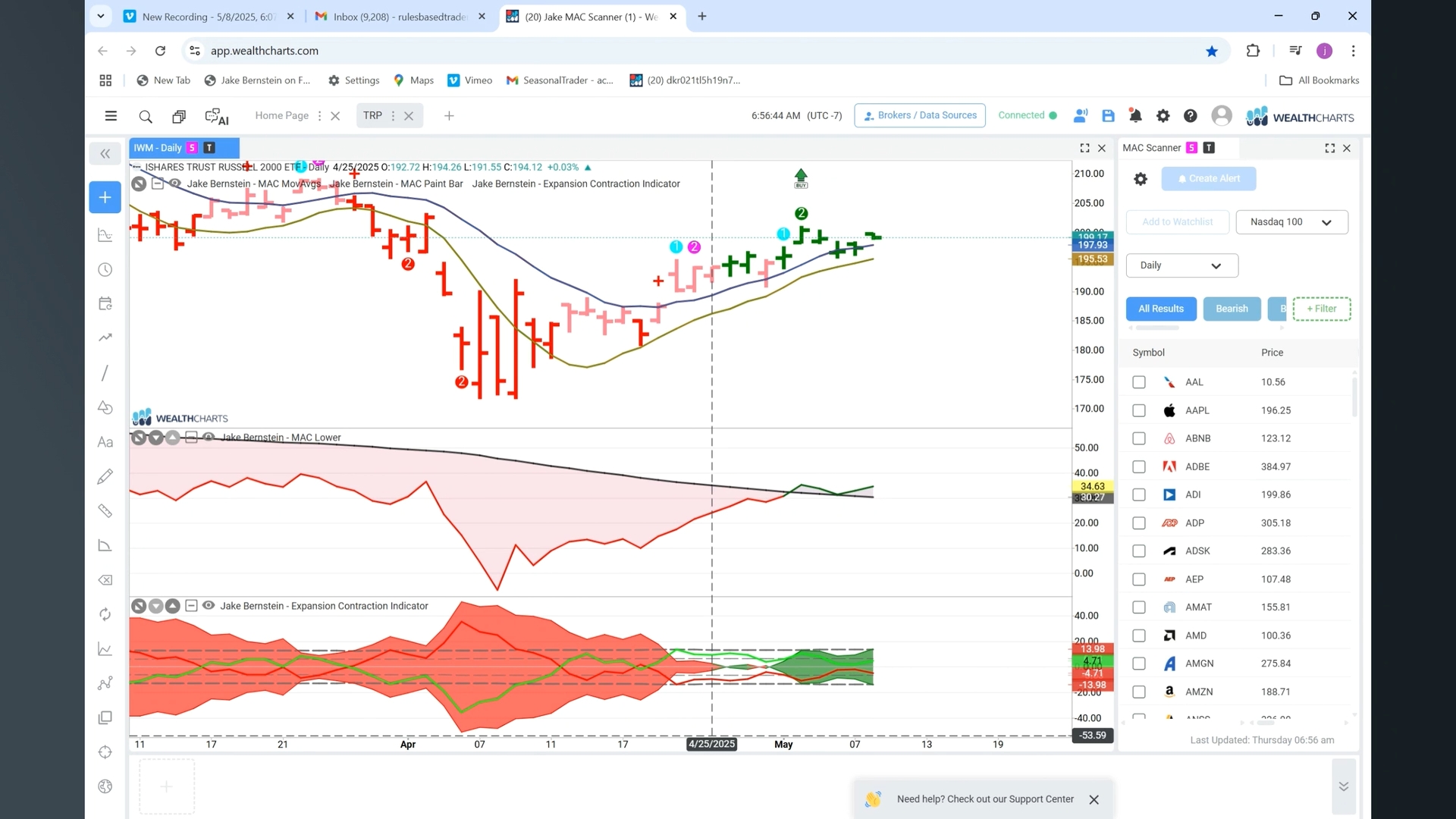Select the eraser delete tool
This screenshot has height=819, width=1456.
click(x=105, y=580)
